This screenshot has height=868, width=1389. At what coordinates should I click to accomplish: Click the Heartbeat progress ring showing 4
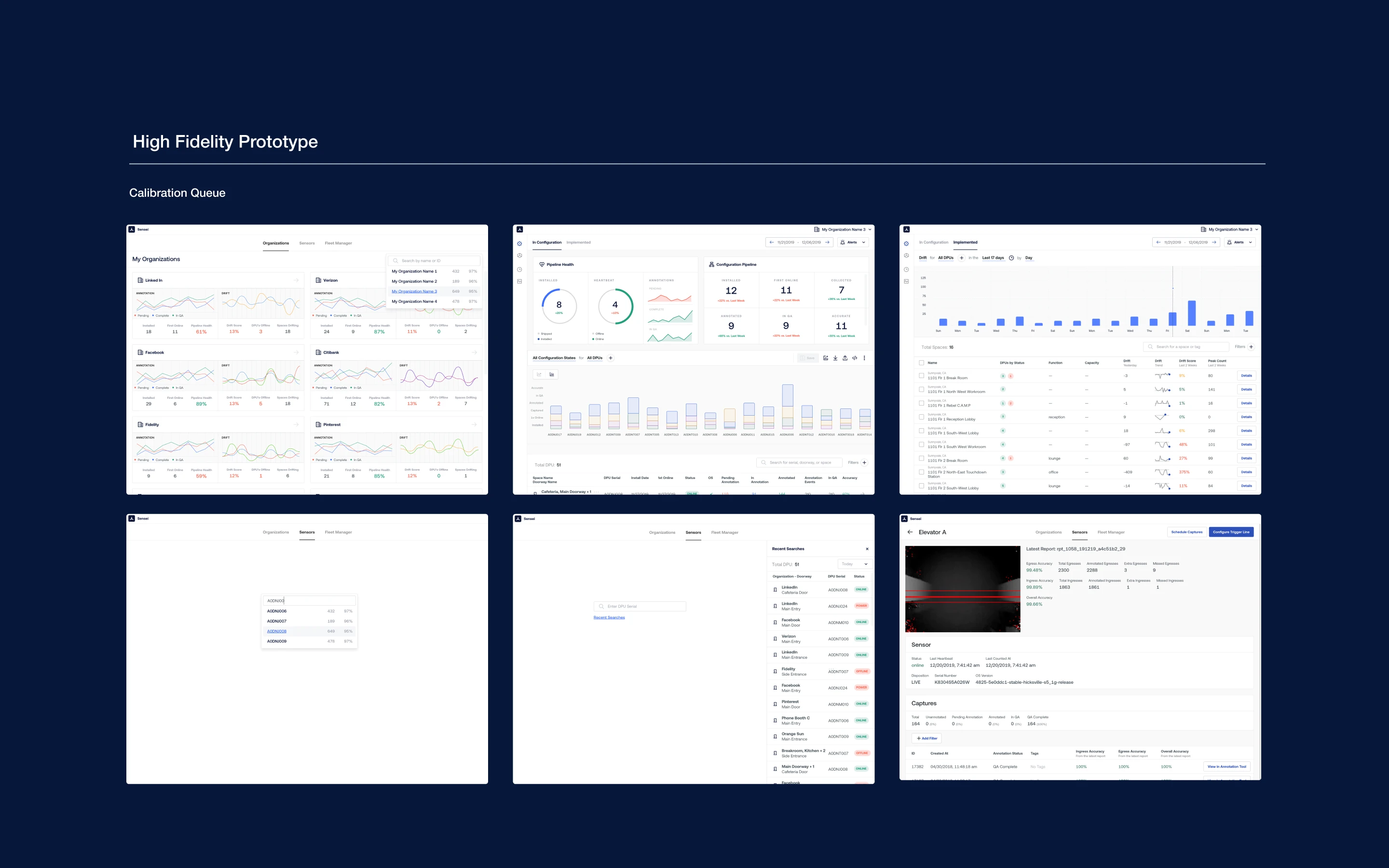click(616, 307)
